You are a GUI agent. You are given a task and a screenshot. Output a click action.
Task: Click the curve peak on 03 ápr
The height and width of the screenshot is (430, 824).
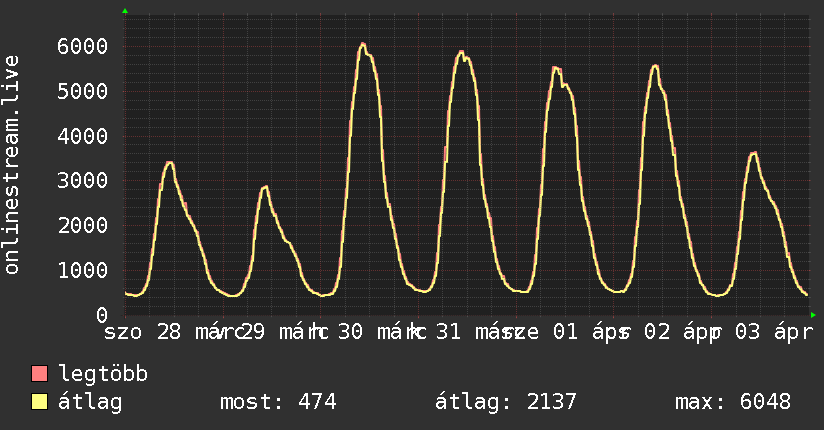click(x=754, y=153)
